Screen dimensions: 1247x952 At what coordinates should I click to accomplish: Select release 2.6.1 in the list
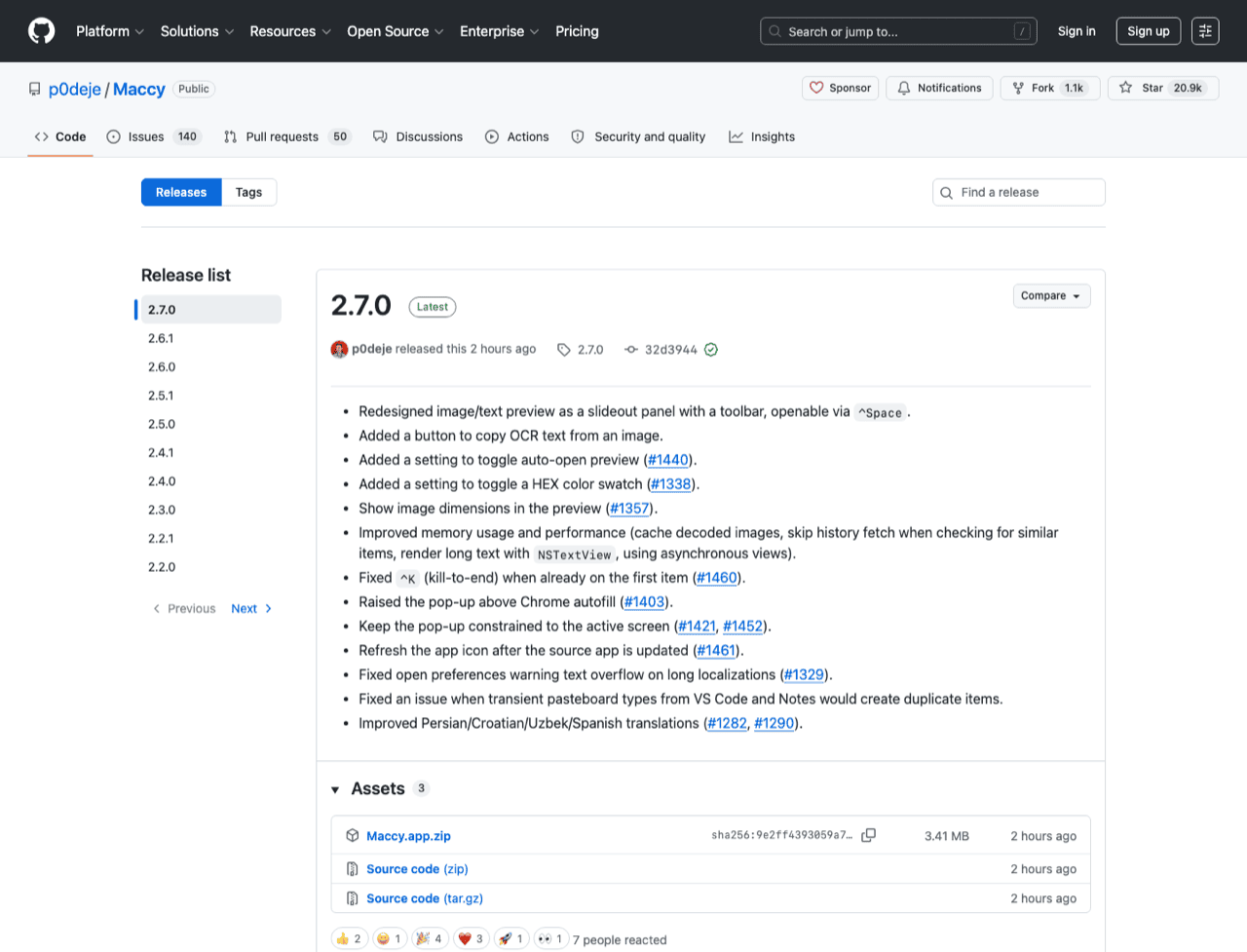click(x=210, y=338)
